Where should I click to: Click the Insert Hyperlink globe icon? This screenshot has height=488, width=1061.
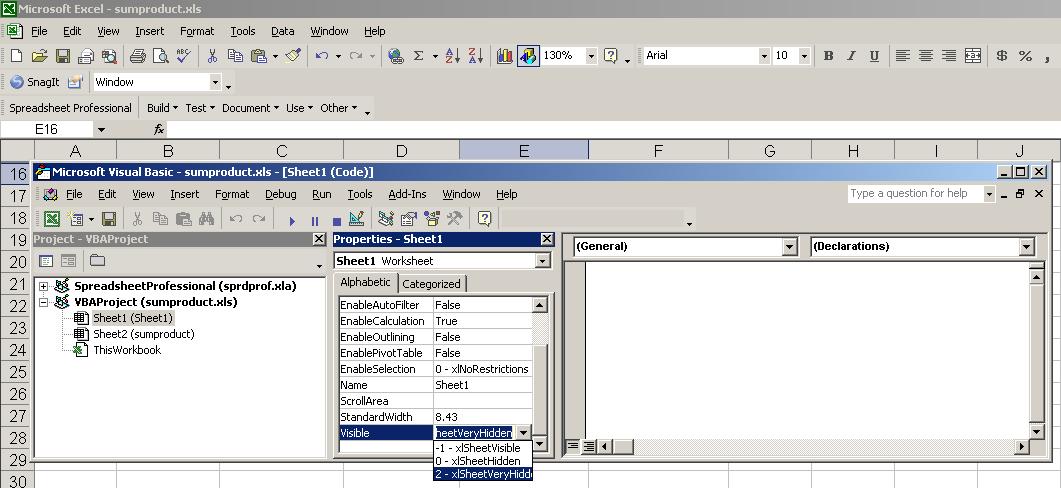tap(396, 56)
